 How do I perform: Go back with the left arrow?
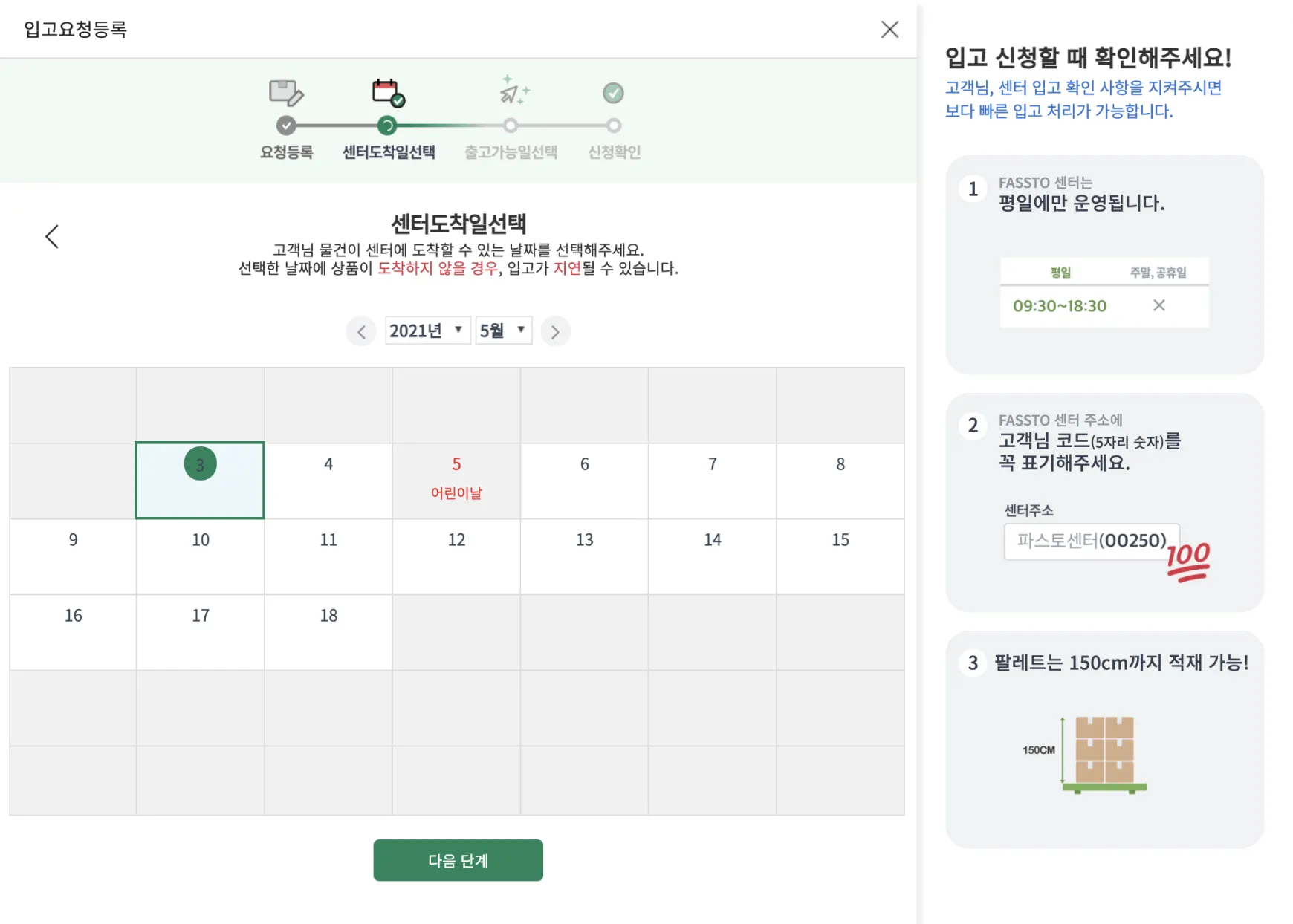tap(52, 237)
